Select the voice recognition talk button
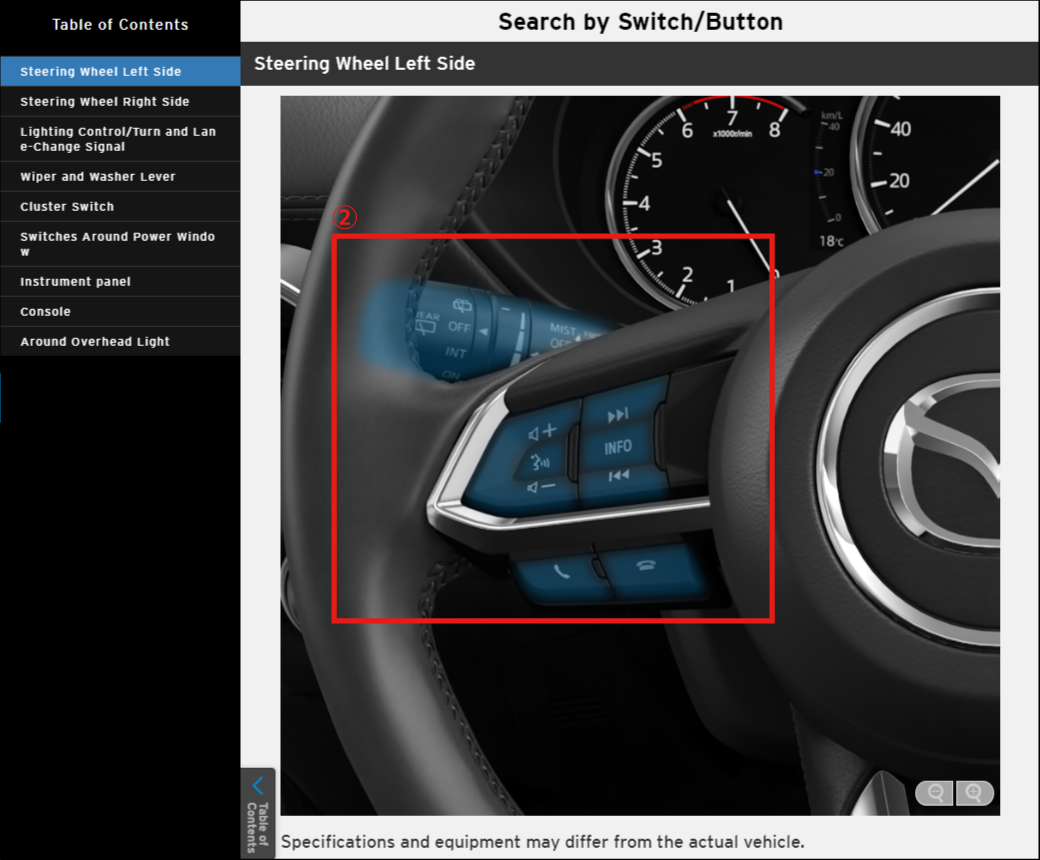This screenshot has width=1040, height=860. [x=539, y=461]
